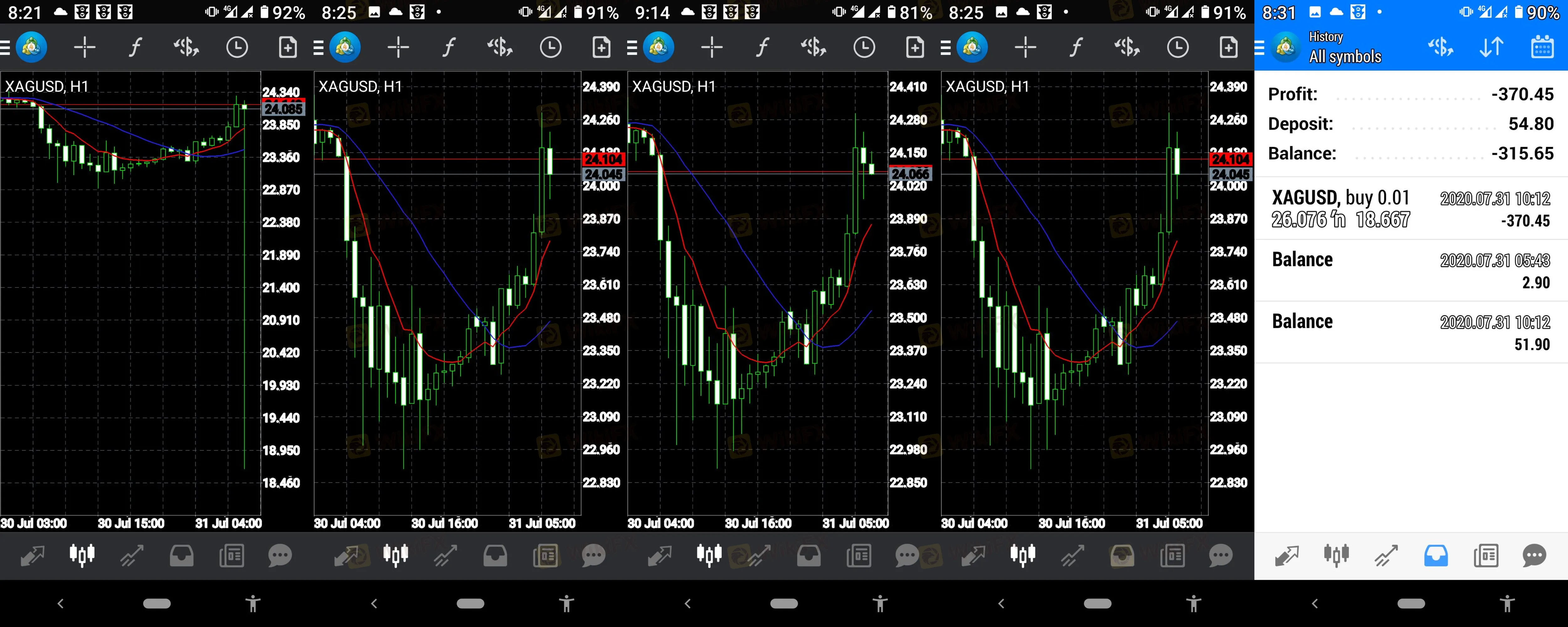Open the timeframe clock icon in the 8:21 screen
This screenshot has width=1568, height=627.
click(237, 47)
